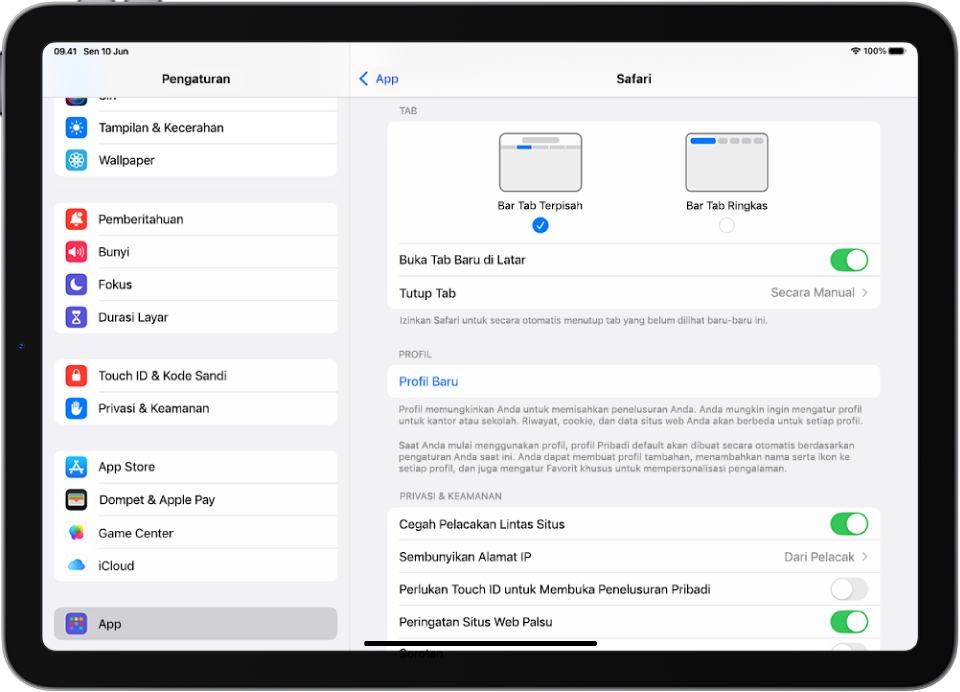Tap the Bunyi speaker icon
Viewport: 960px width, 692px height.
76,252
